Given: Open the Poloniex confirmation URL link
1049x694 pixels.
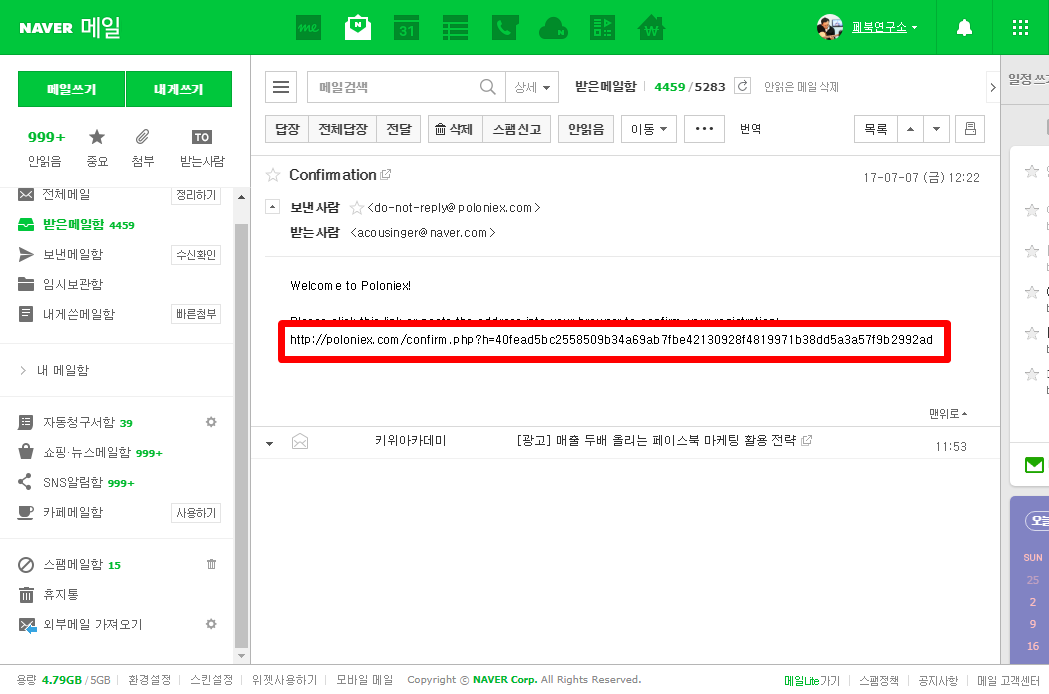Looking at the screenshot, I should 611,340.
